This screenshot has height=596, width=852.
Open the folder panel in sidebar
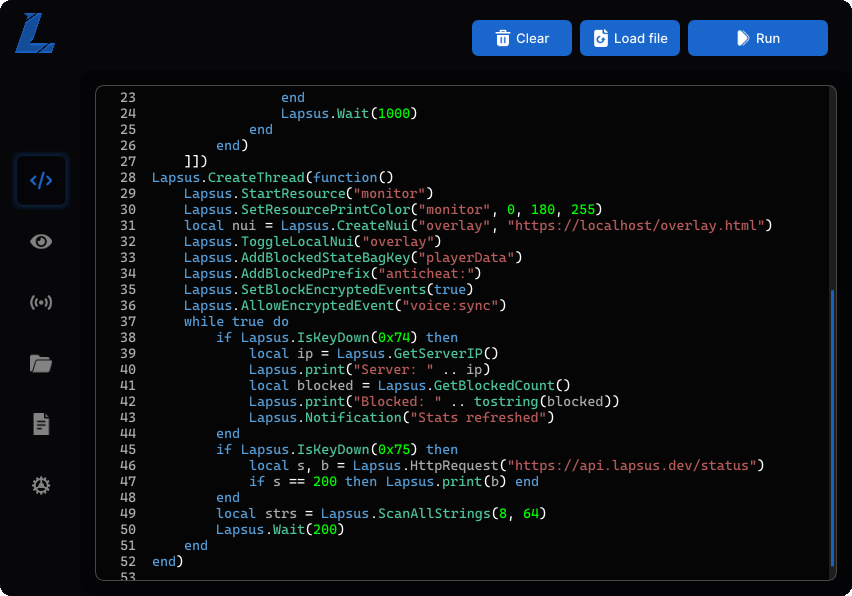pyautogui.click(x=41, y=364)
